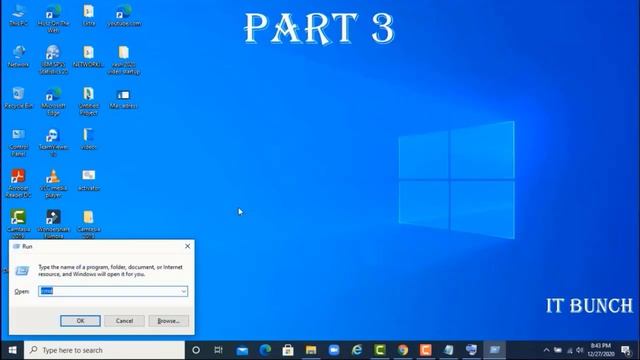This screenshot has width=640, height=360.
Task: Expand the Open combo box dropdown arrow
Action: tap(183, 291)
